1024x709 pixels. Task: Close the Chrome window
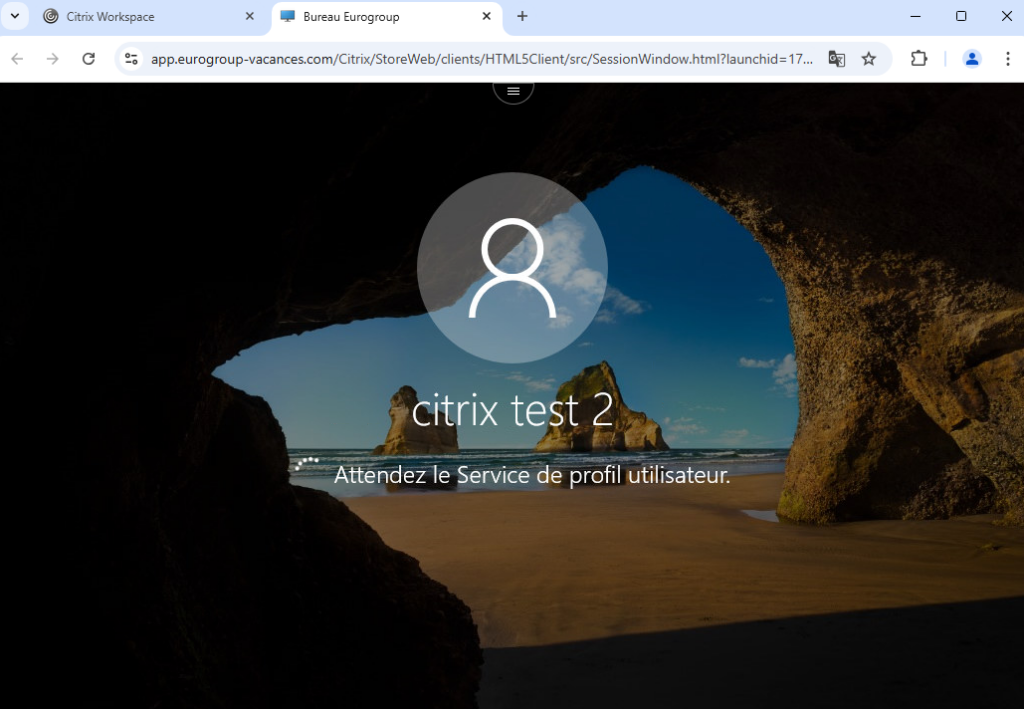[x=1007, y=16]
